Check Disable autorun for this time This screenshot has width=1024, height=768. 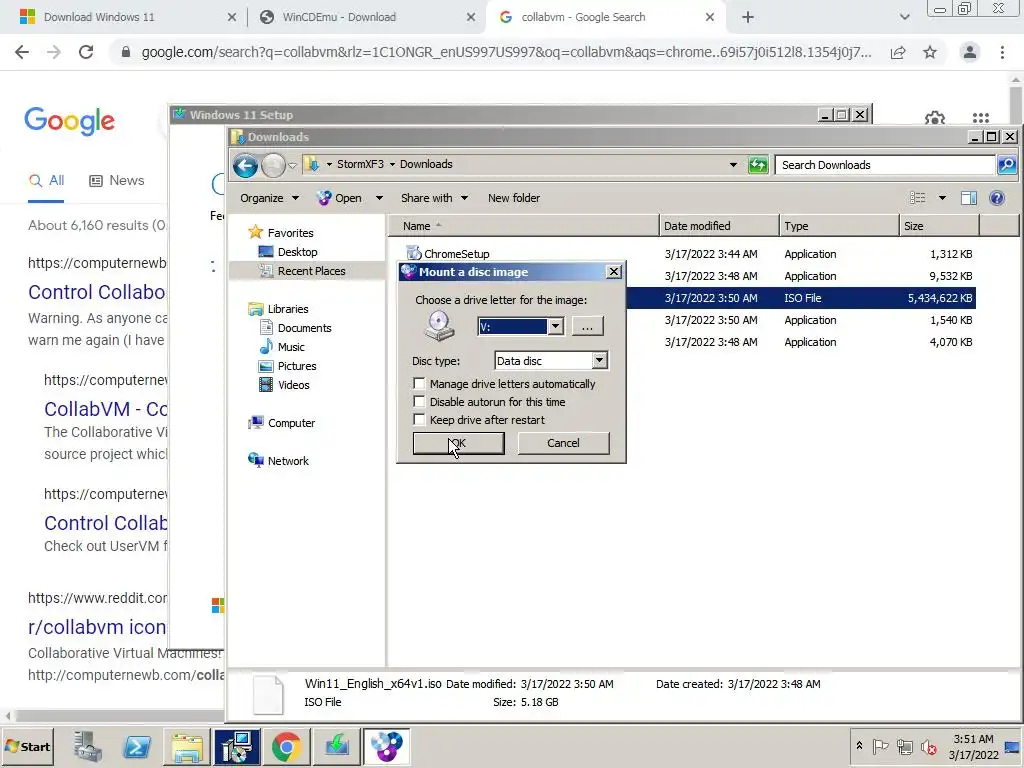419,402
